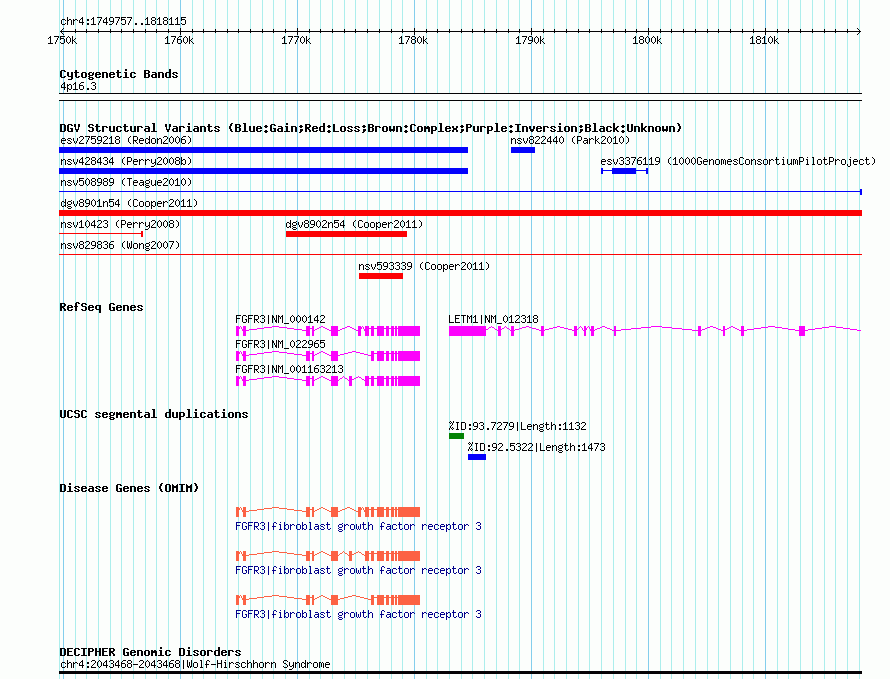Click the chr4:1749757..1818115 region label
890x679 pixels.
pos(123,22)
